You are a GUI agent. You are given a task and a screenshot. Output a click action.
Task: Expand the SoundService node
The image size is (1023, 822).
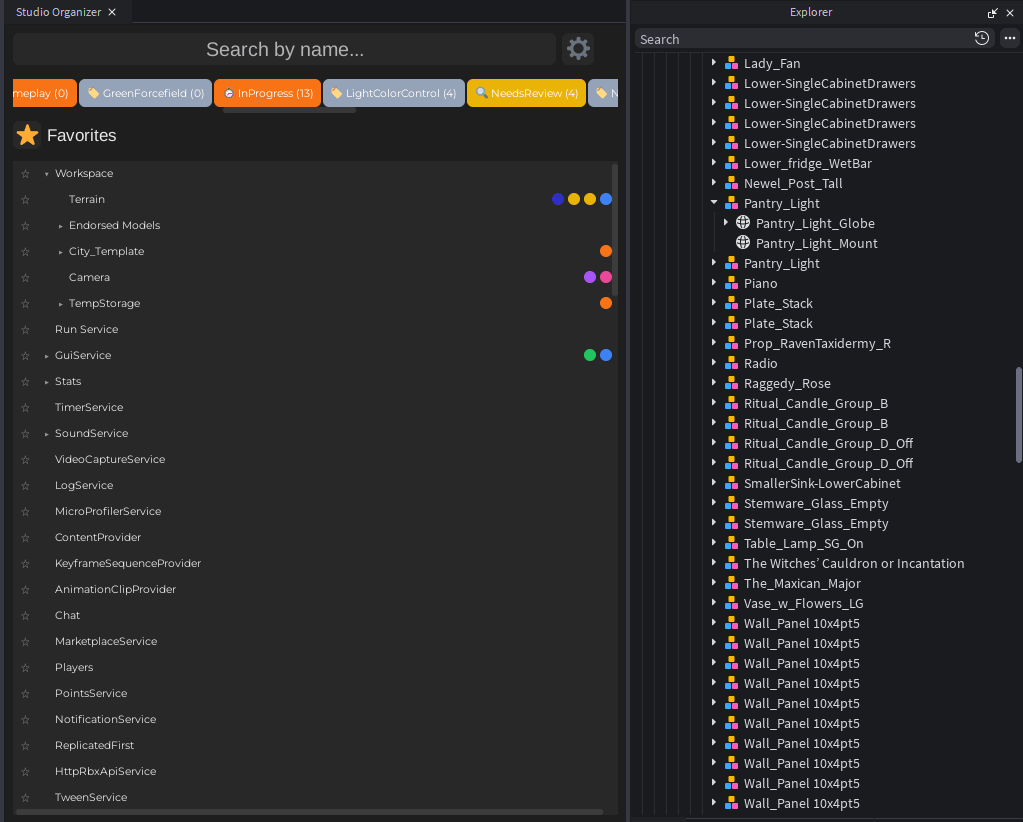47,434
